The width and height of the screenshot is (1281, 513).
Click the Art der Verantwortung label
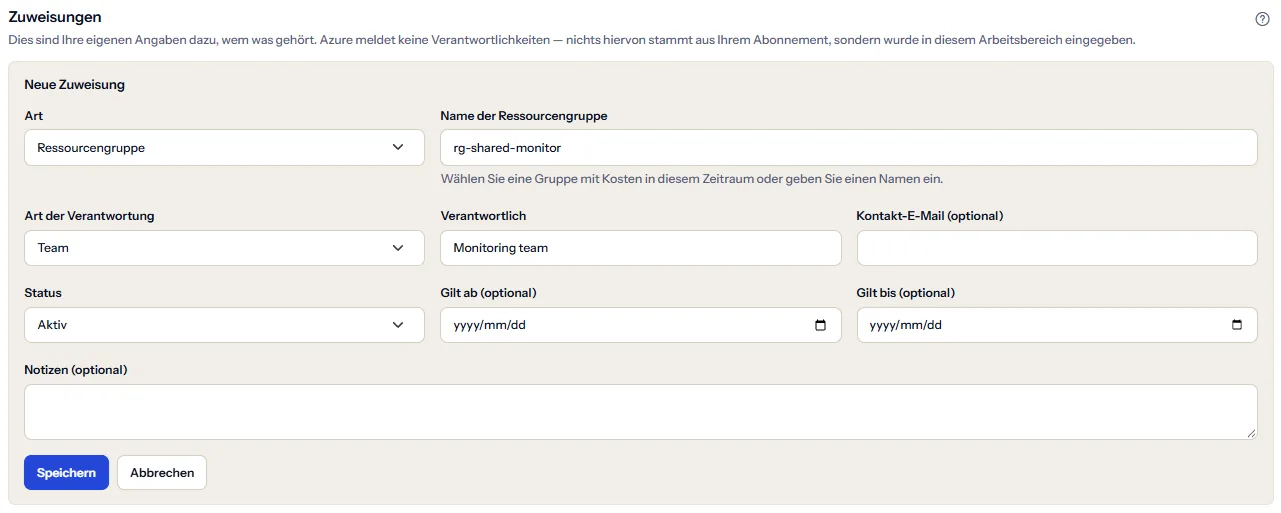(89, 216)
